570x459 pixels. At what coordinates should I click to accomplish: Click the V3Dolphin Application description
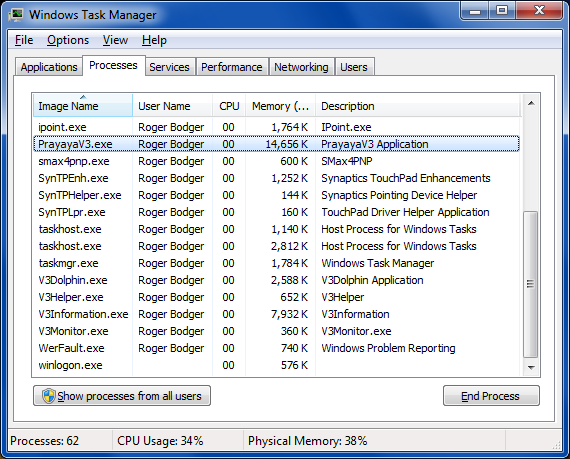372,280
